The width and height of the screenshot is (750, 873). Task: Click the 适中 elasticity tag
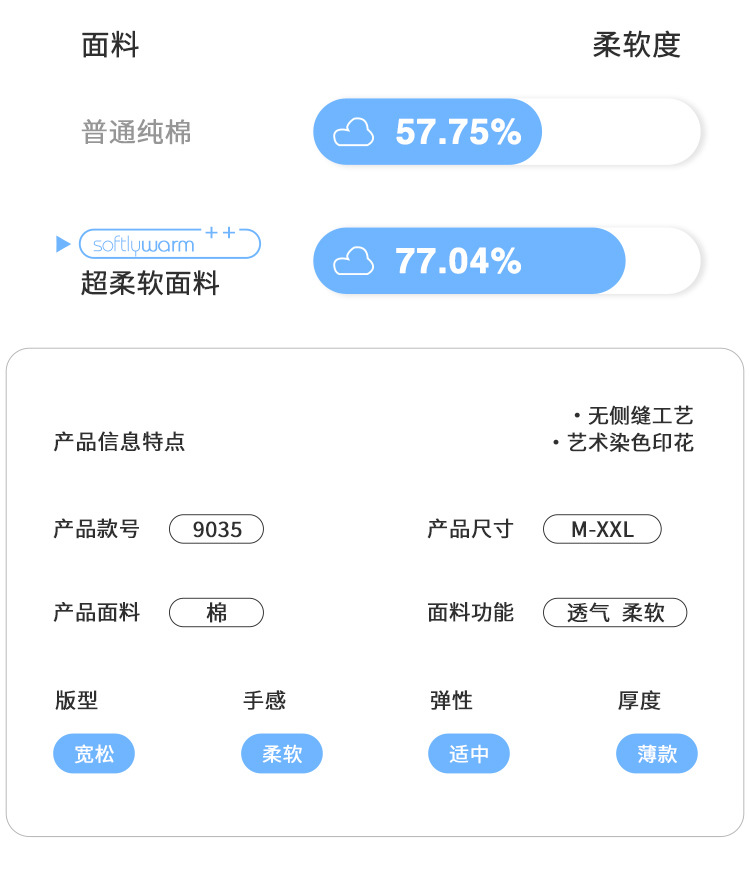[x=469, y=753]
